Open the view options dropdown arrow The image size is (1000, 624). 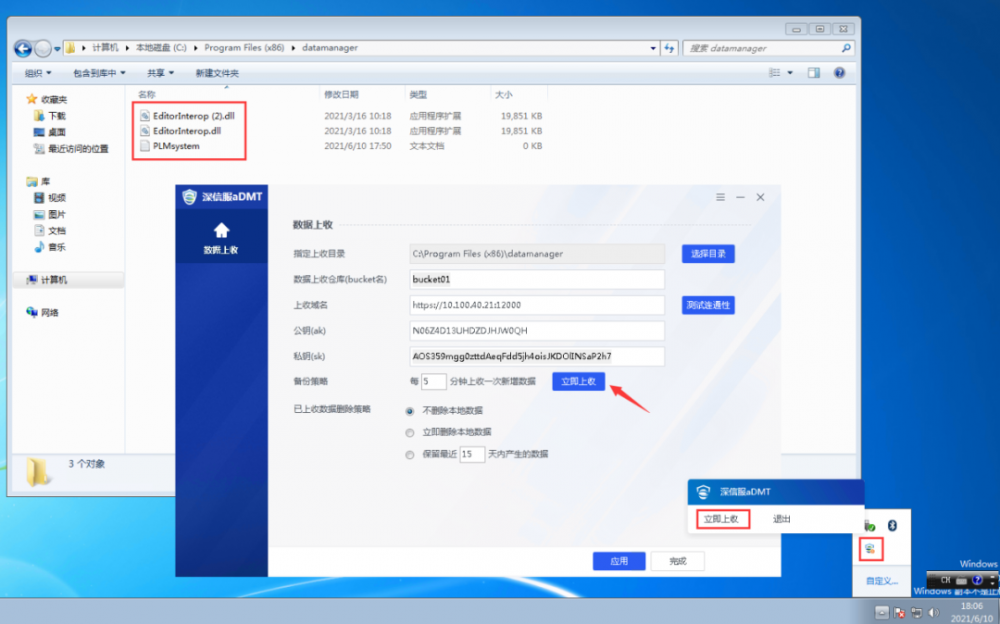click(790, 73)
